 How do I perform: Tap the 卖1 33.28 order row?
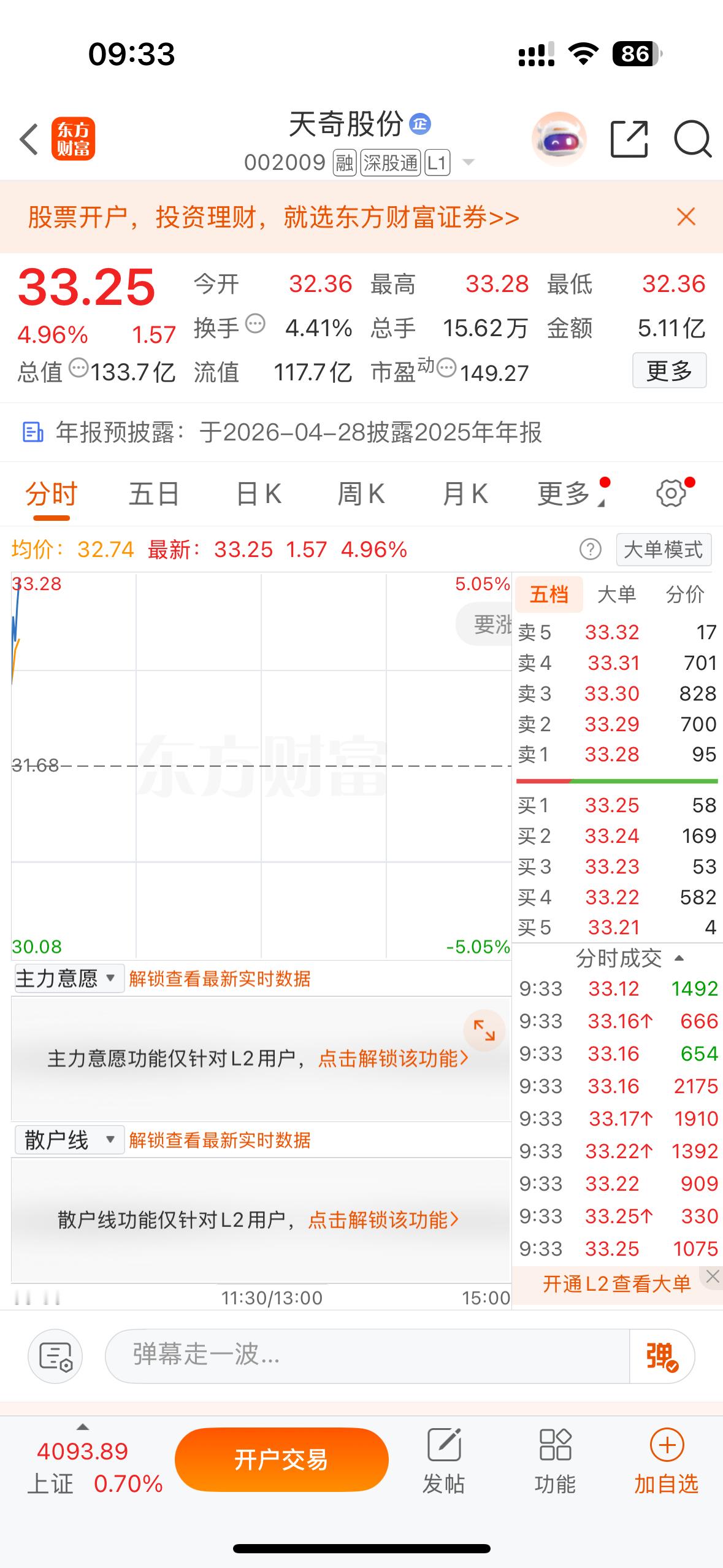pos(617,755)
